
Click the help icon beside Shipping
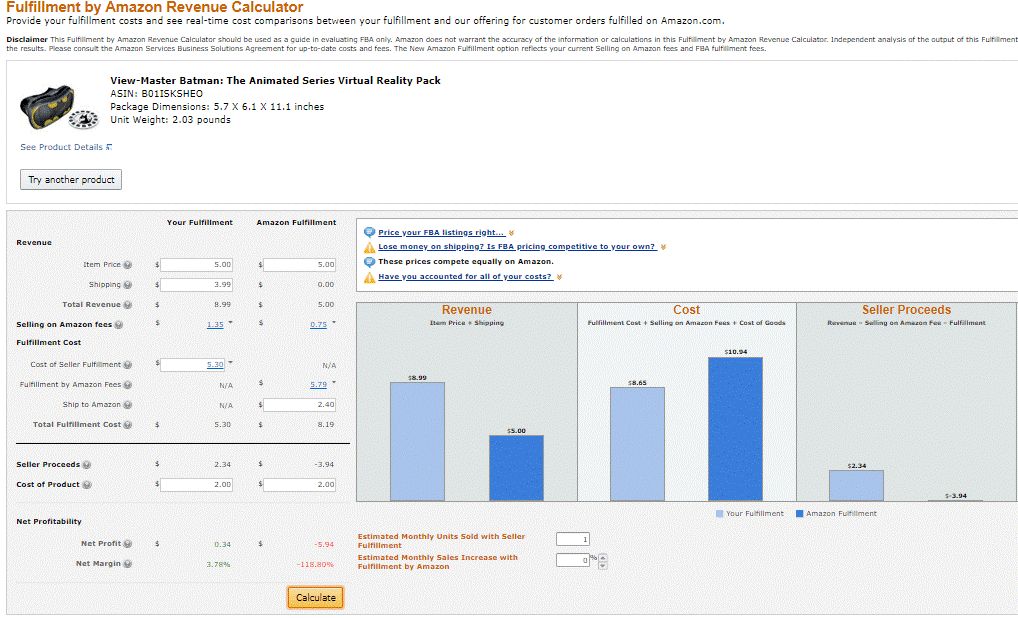coord(128,285)
